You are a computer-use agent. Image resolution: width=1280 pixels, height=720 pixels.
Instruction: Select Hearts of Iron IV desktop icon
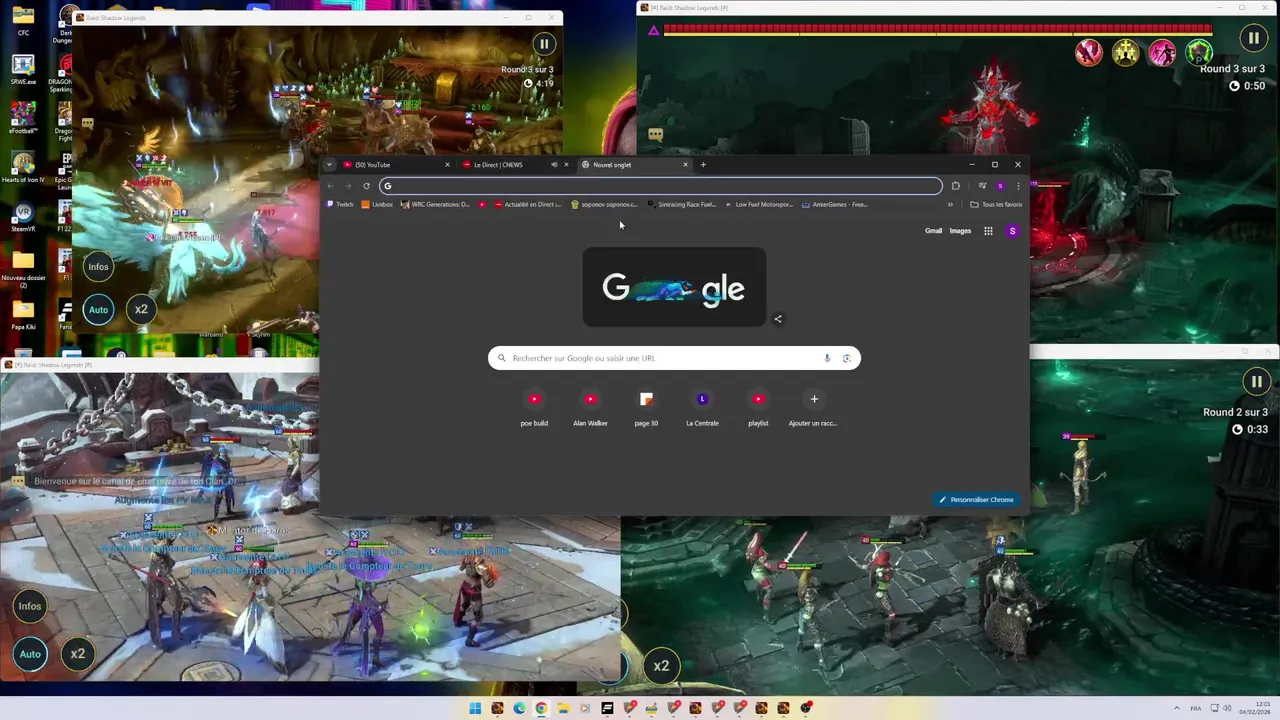(23, 167)
